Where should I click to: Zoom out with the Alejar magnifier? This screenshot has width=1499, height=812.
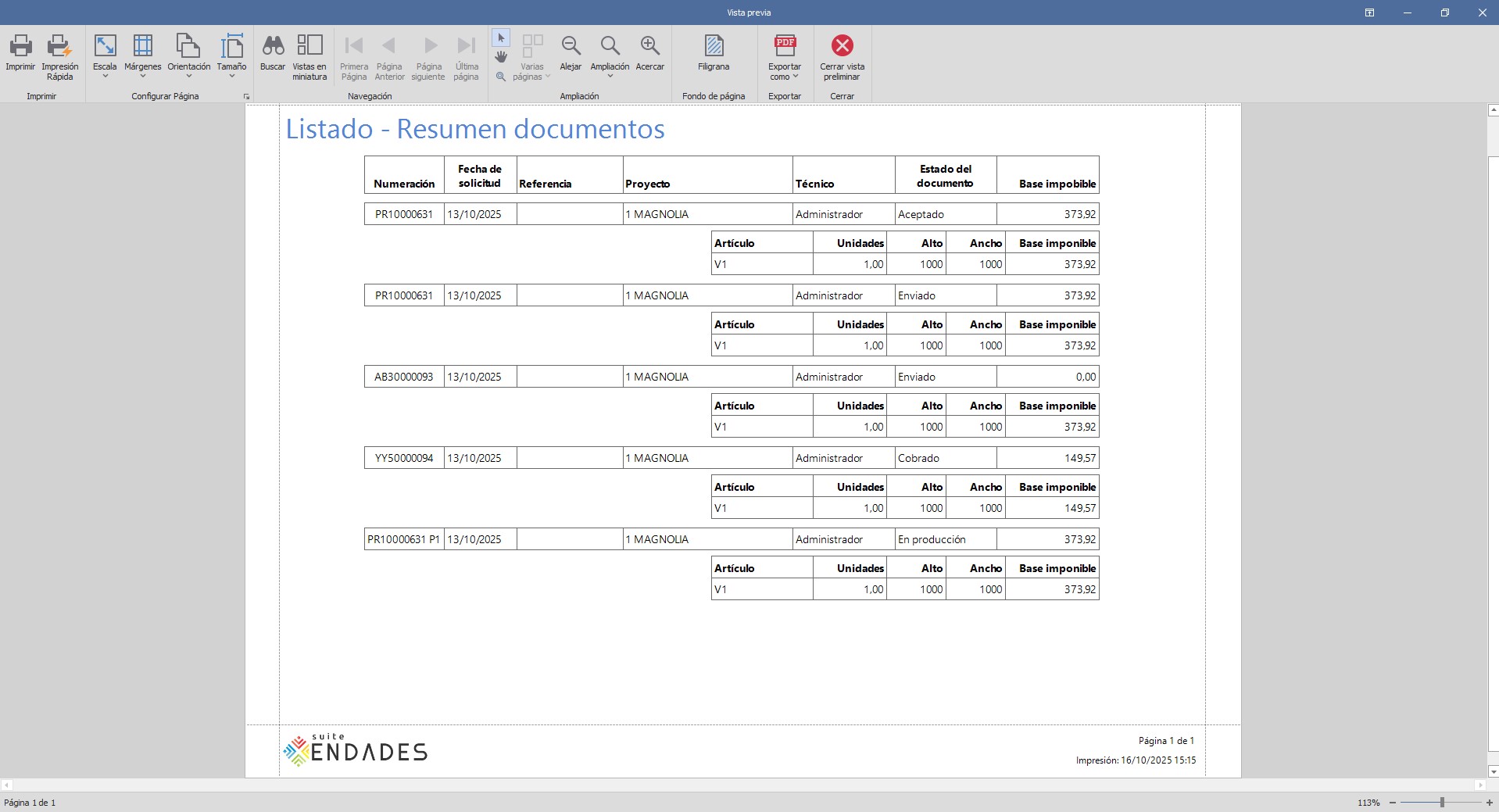pyautogui.click(x=571, y=47)
